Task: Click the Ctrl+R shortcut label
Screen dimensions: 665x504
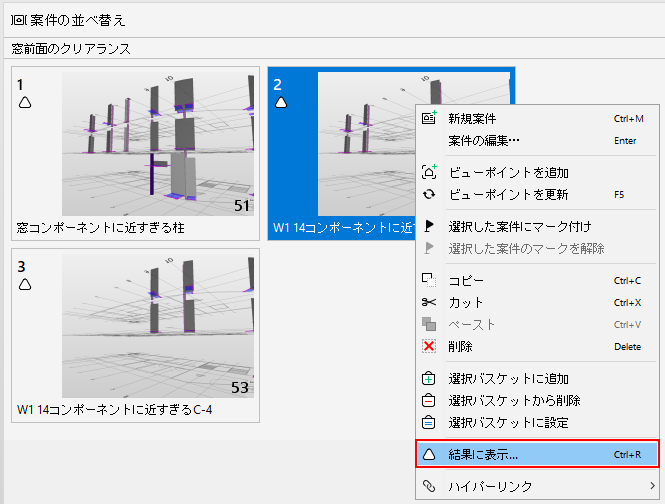Action: (x=627, y=454)
